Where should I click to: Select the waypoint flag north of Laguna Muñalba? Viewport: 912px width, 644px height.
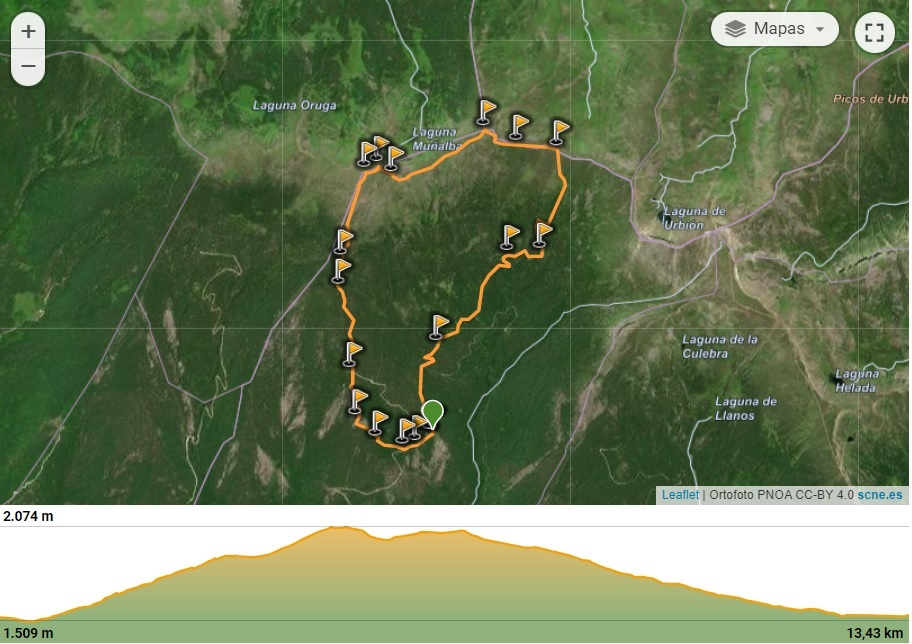486,112
